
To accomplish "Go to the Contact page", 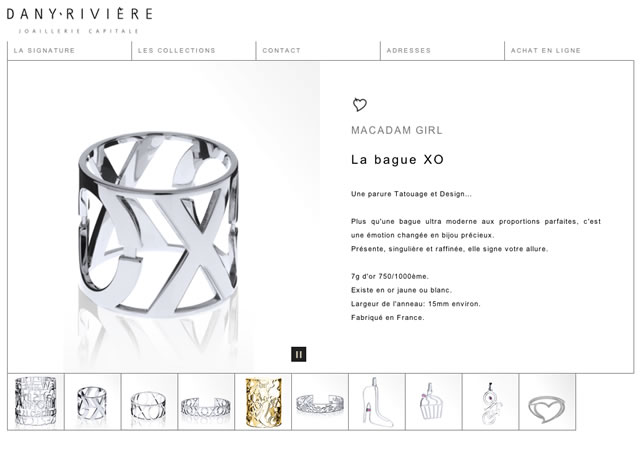I will [282, 51].
